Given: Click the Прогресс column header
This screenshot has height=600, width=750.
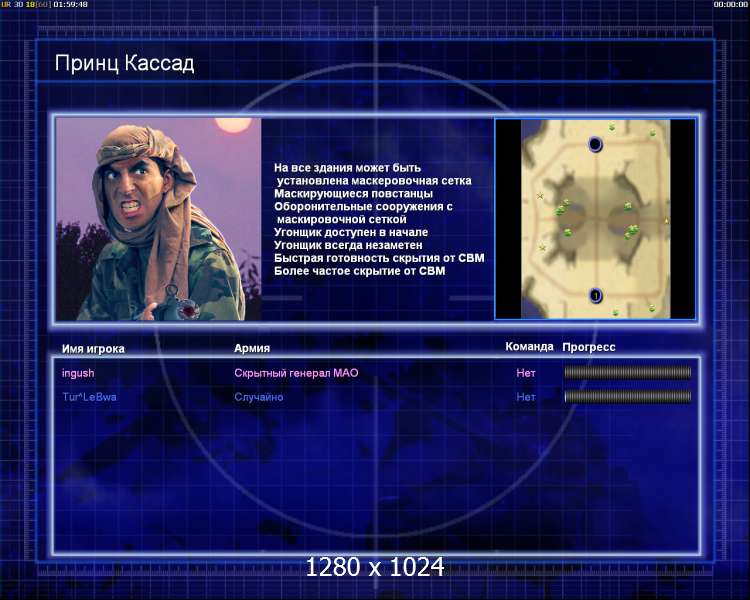Looking at the screenshot, I should (x=589, y=347).
